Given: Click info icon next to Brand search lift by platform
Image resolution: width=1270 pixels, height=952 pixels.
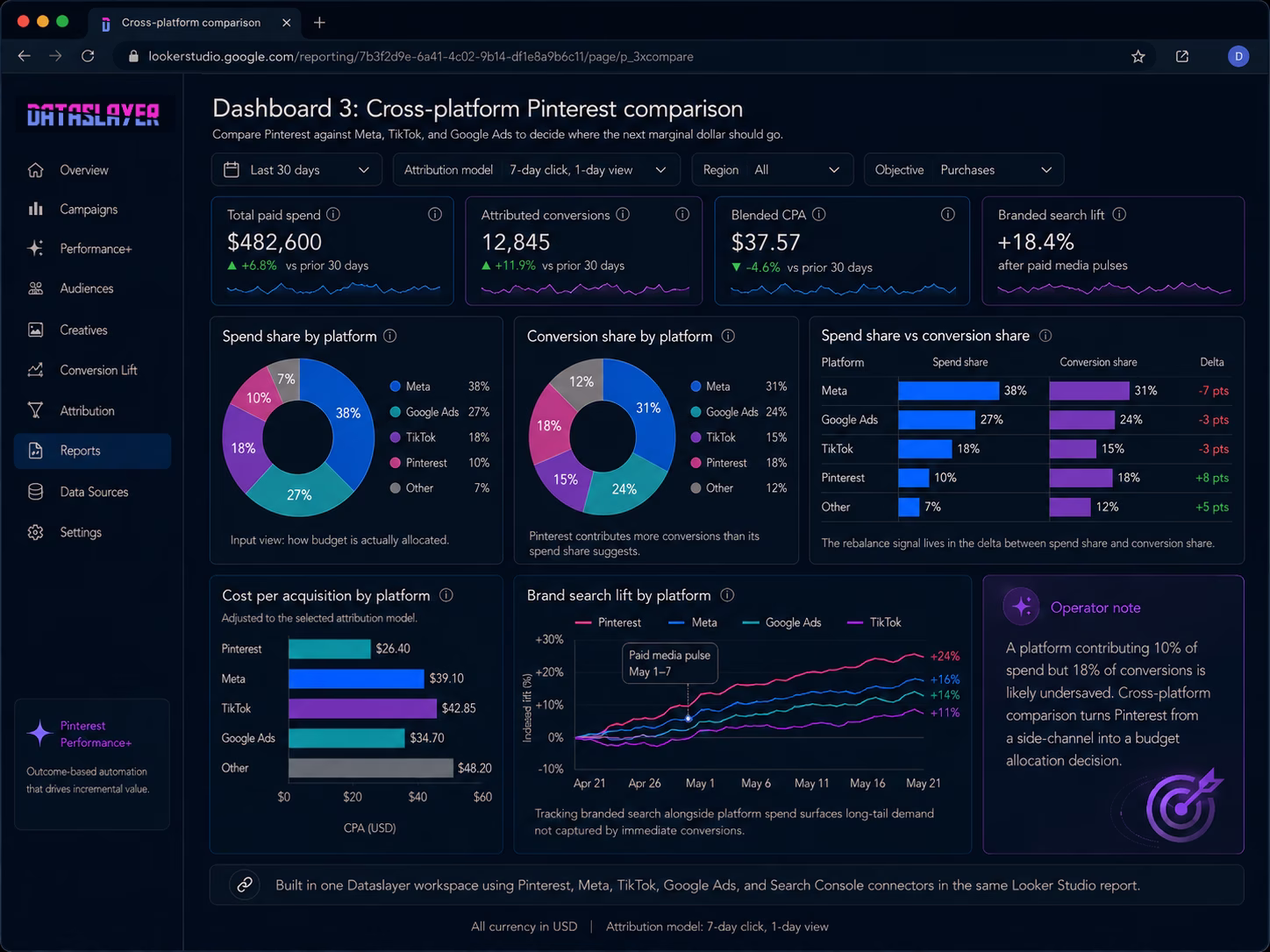Looking at the screenshot, I should tap(727, 595).
